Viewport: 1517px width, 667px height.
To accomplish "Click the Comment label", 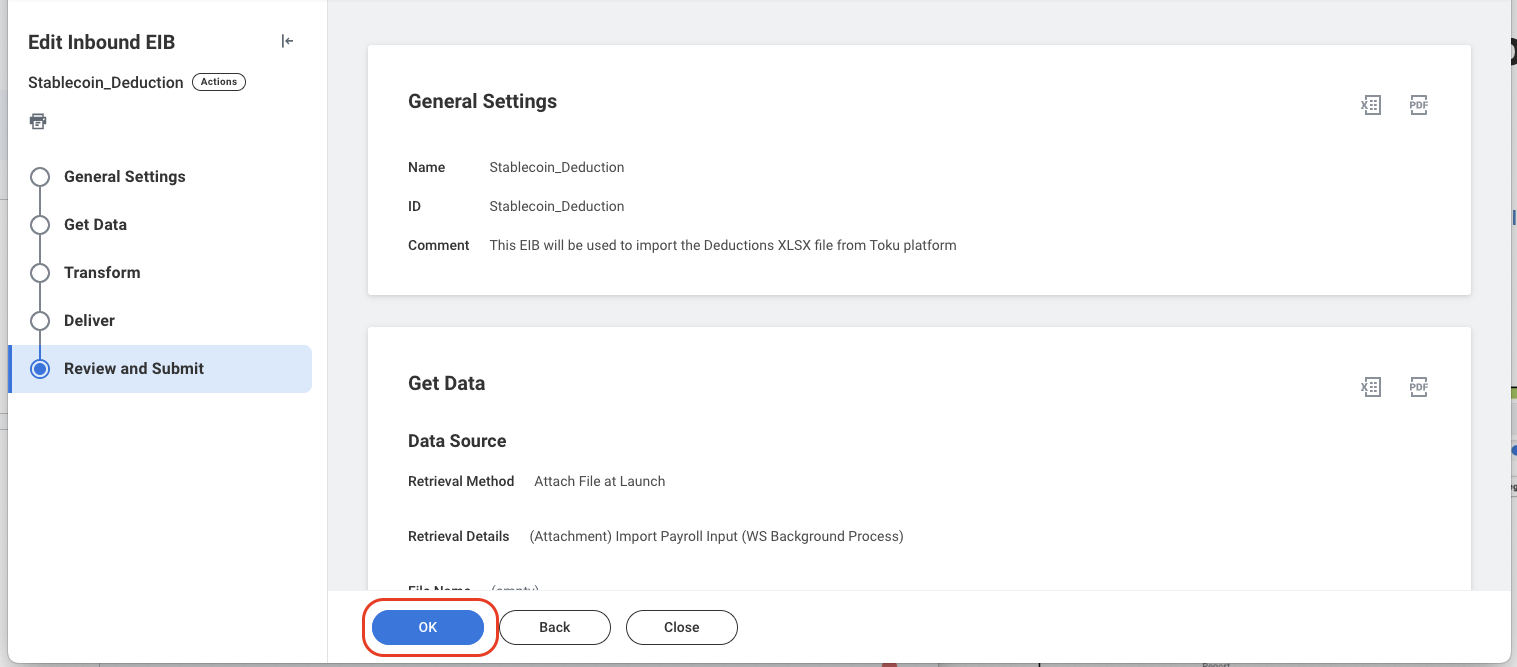I will point(439,245).
